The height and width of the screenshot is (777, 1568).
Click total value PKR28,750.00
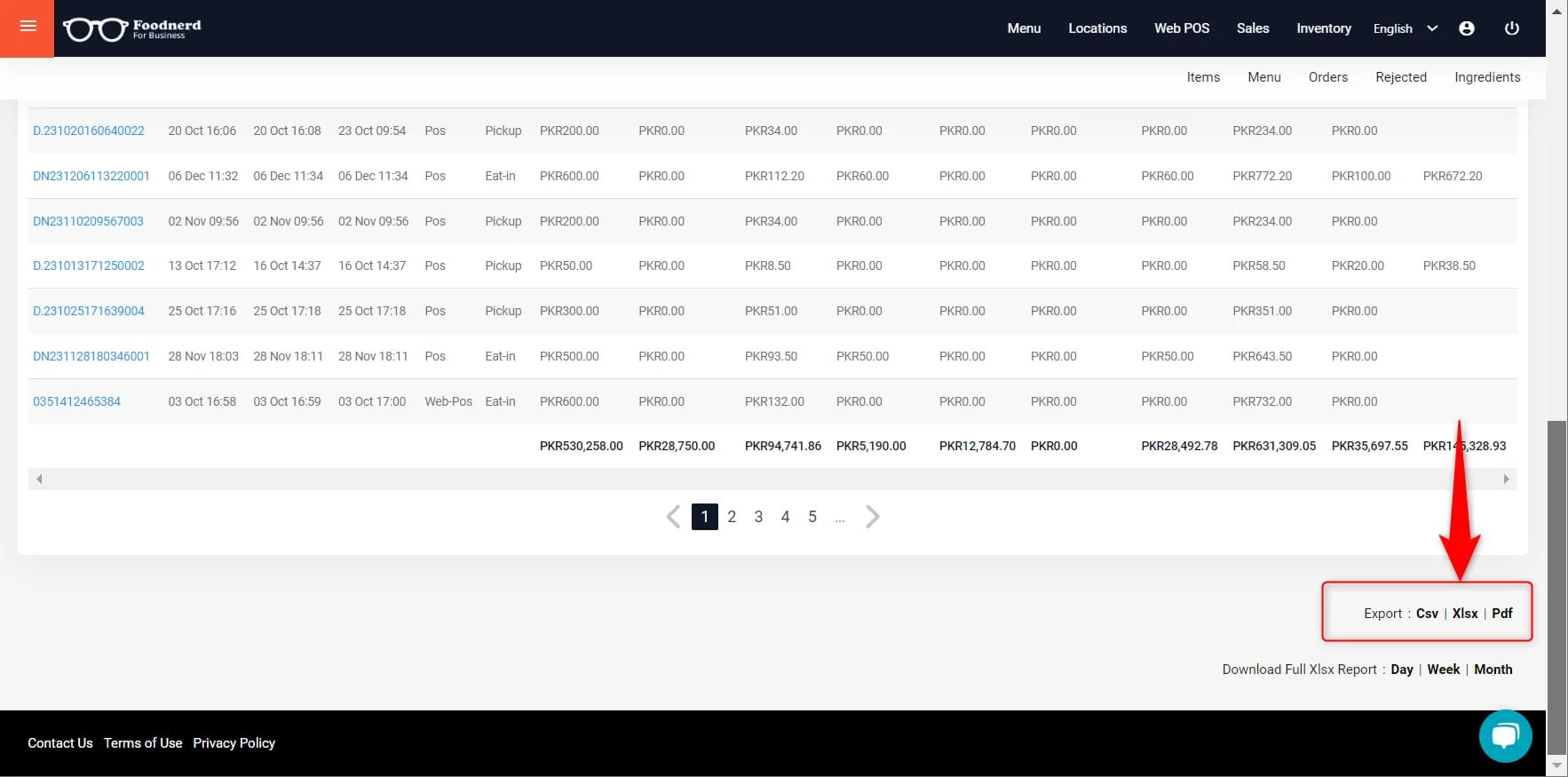(x=677, y=446)
